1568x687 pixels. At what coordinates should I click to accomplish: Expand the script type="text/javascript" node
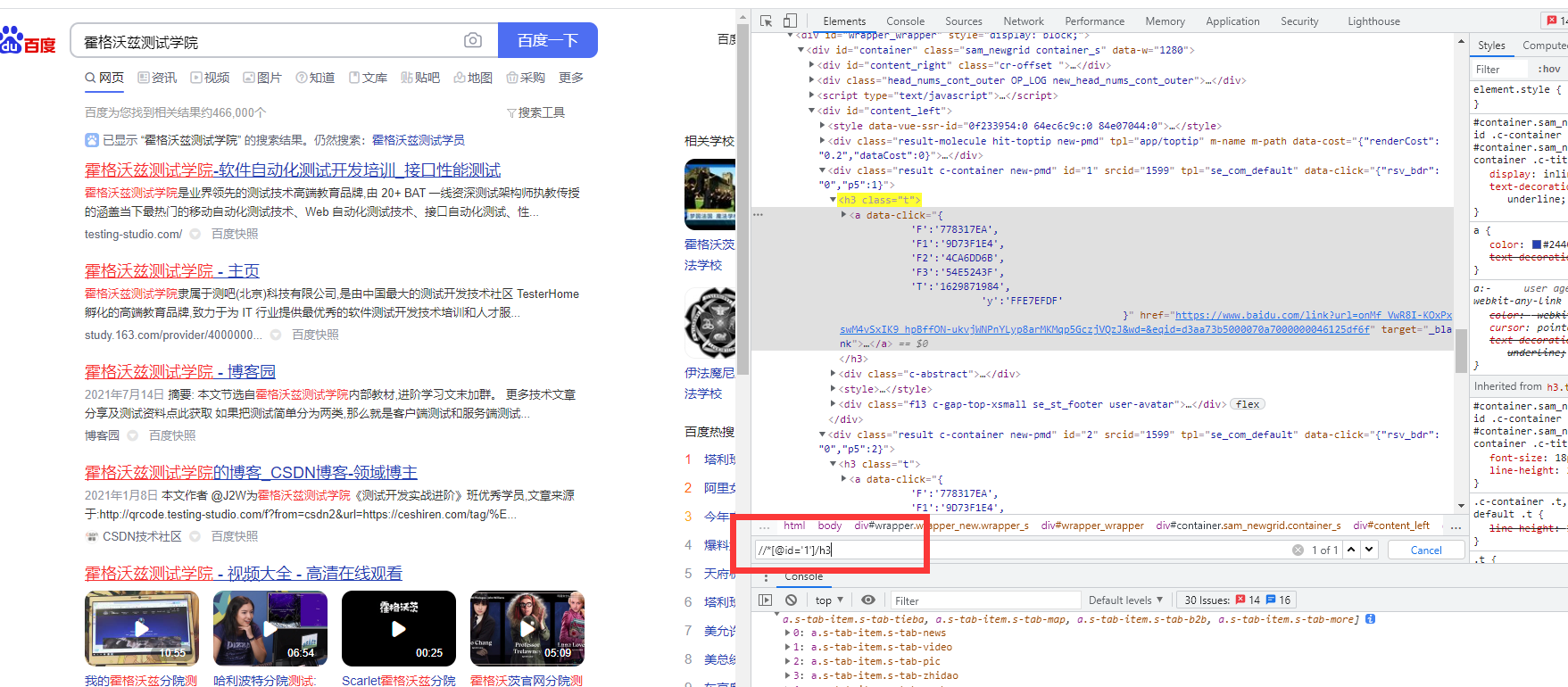(811, 95)
